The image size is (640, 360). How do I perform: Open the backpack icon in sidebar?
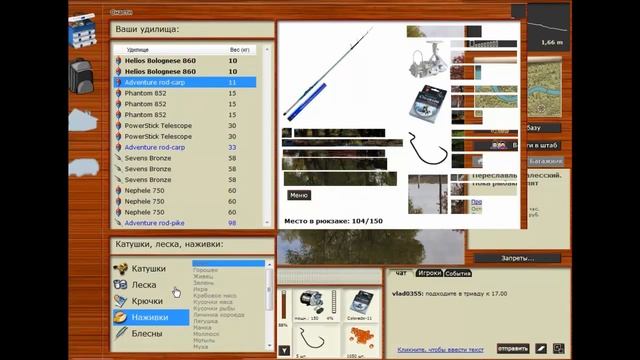click(82, 76)
